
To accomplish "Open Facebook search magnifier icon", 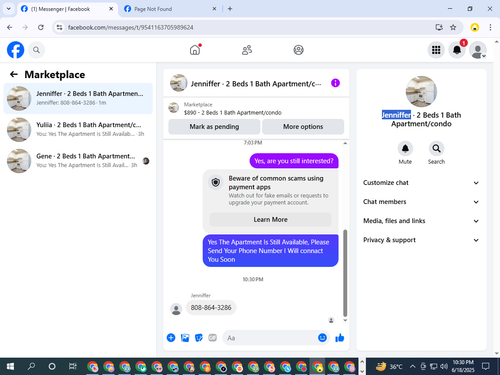I will [x=36, y=50].
